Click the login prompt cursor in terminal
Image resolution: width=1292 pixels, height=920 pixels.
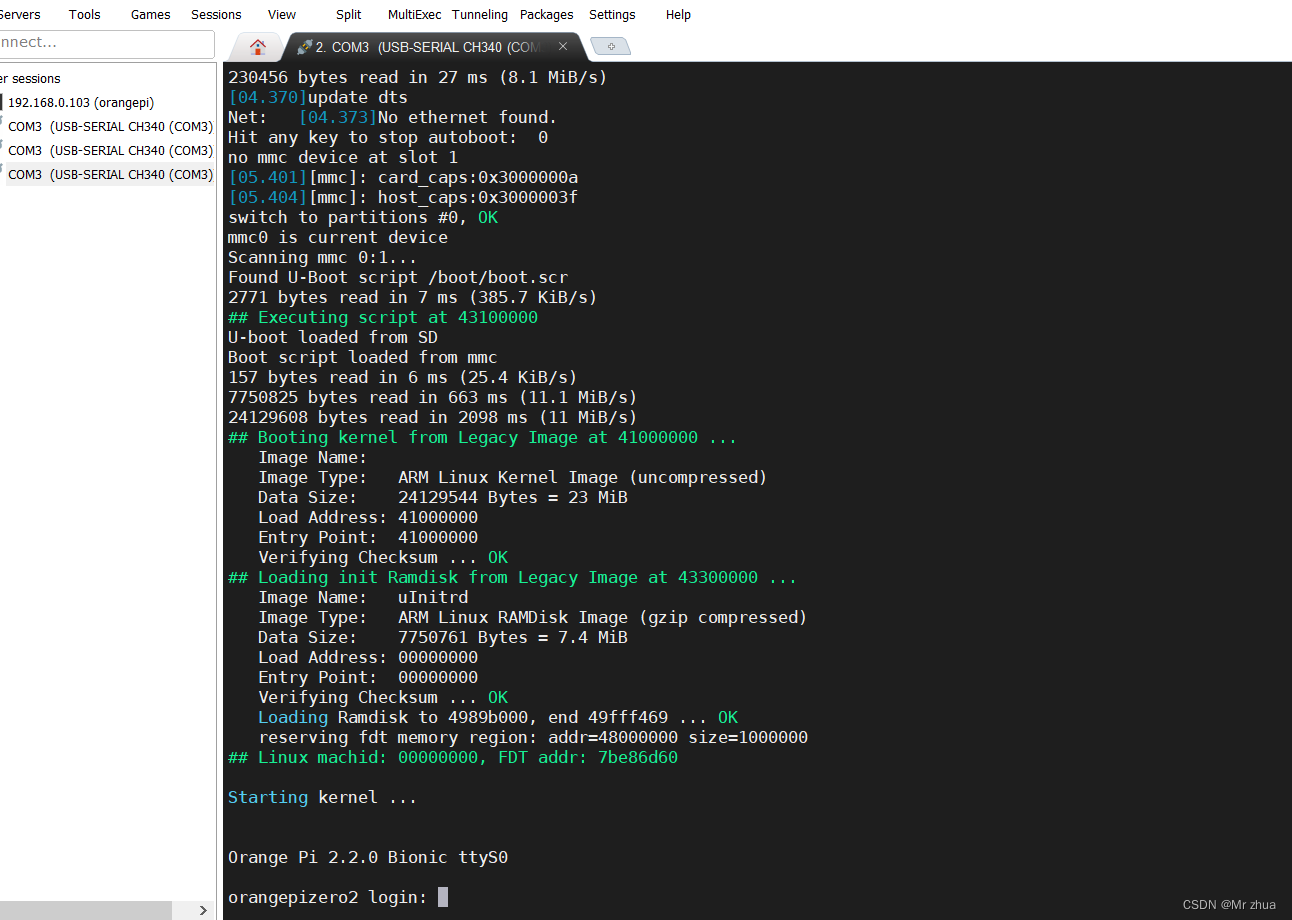pos(443,897)
